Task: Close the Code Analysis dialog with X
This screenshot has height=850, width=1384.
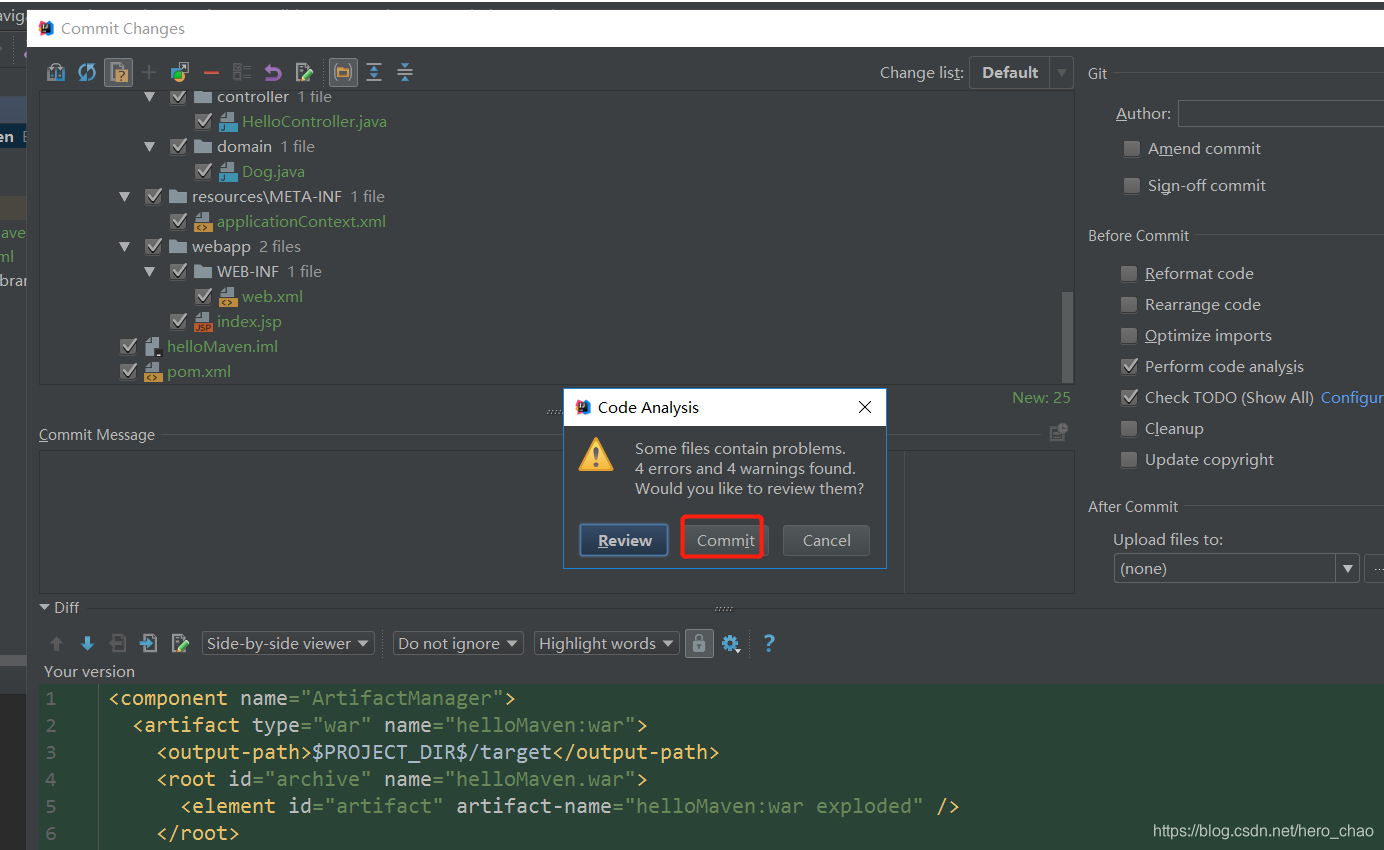Action: [x=865, y=407]
